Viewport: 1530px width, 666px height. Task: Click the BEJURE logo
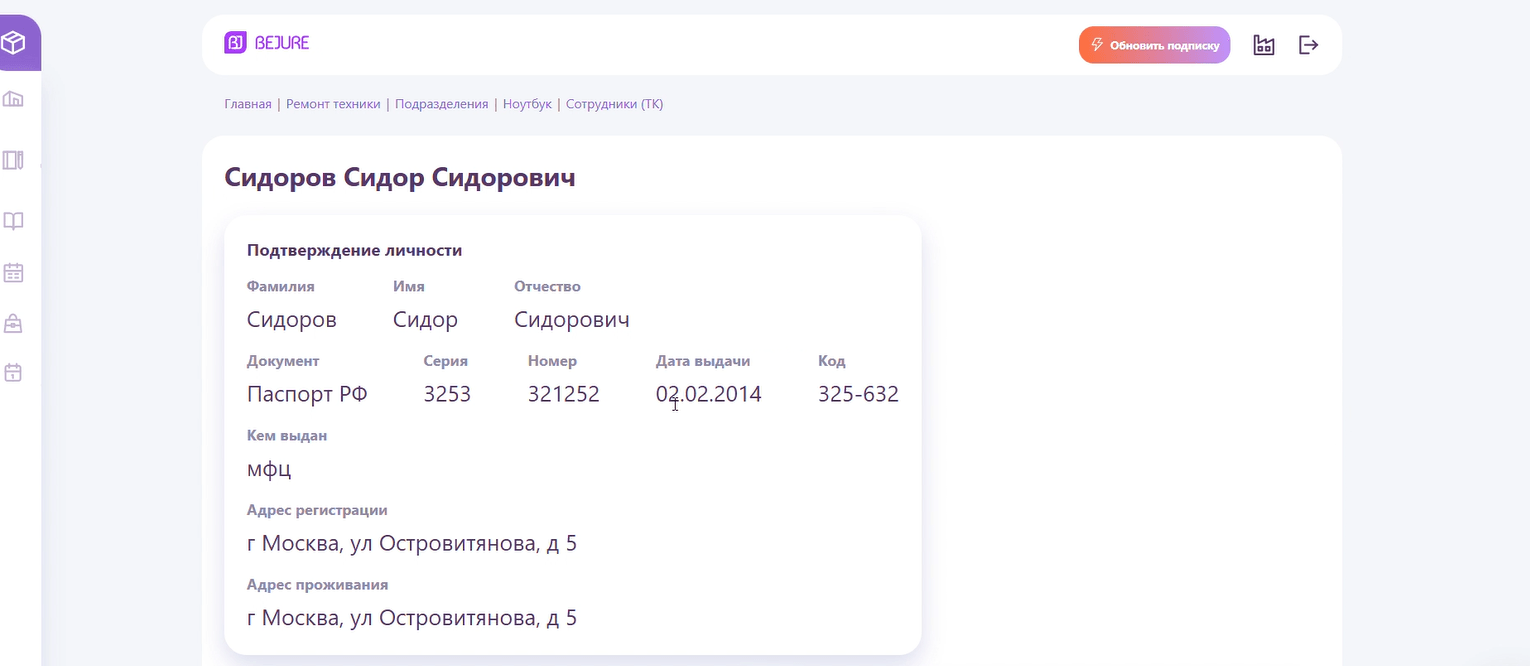[x=267, y=43]
